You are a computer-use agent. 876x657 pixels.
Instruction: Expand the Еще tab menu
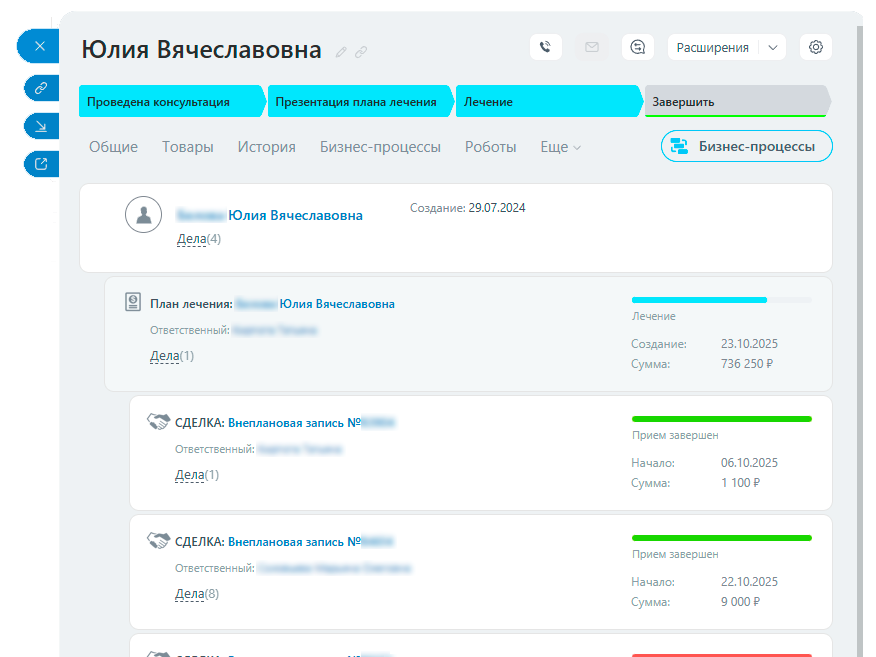(x=560, y=147)
